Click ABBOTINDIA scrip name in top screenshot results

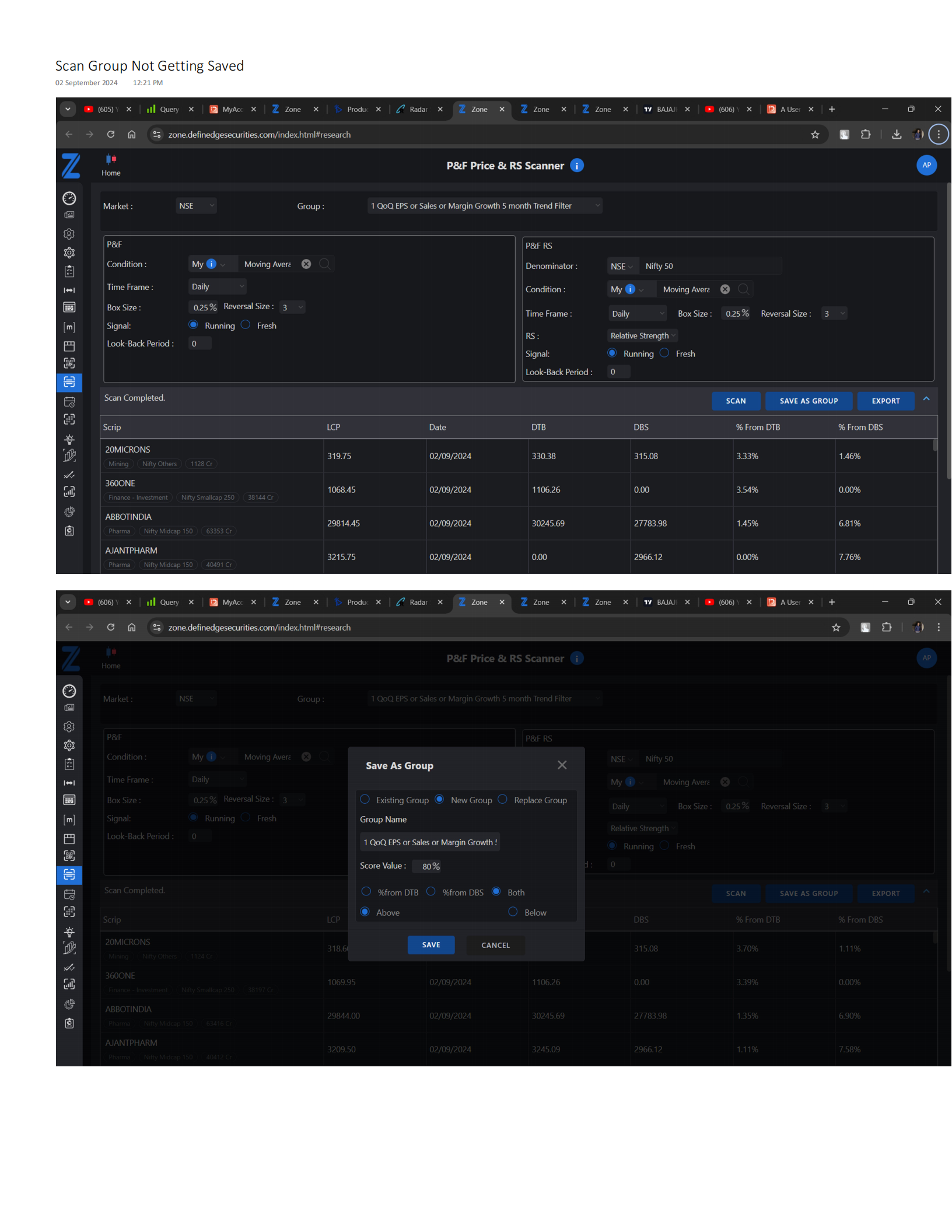click(128, 517)
